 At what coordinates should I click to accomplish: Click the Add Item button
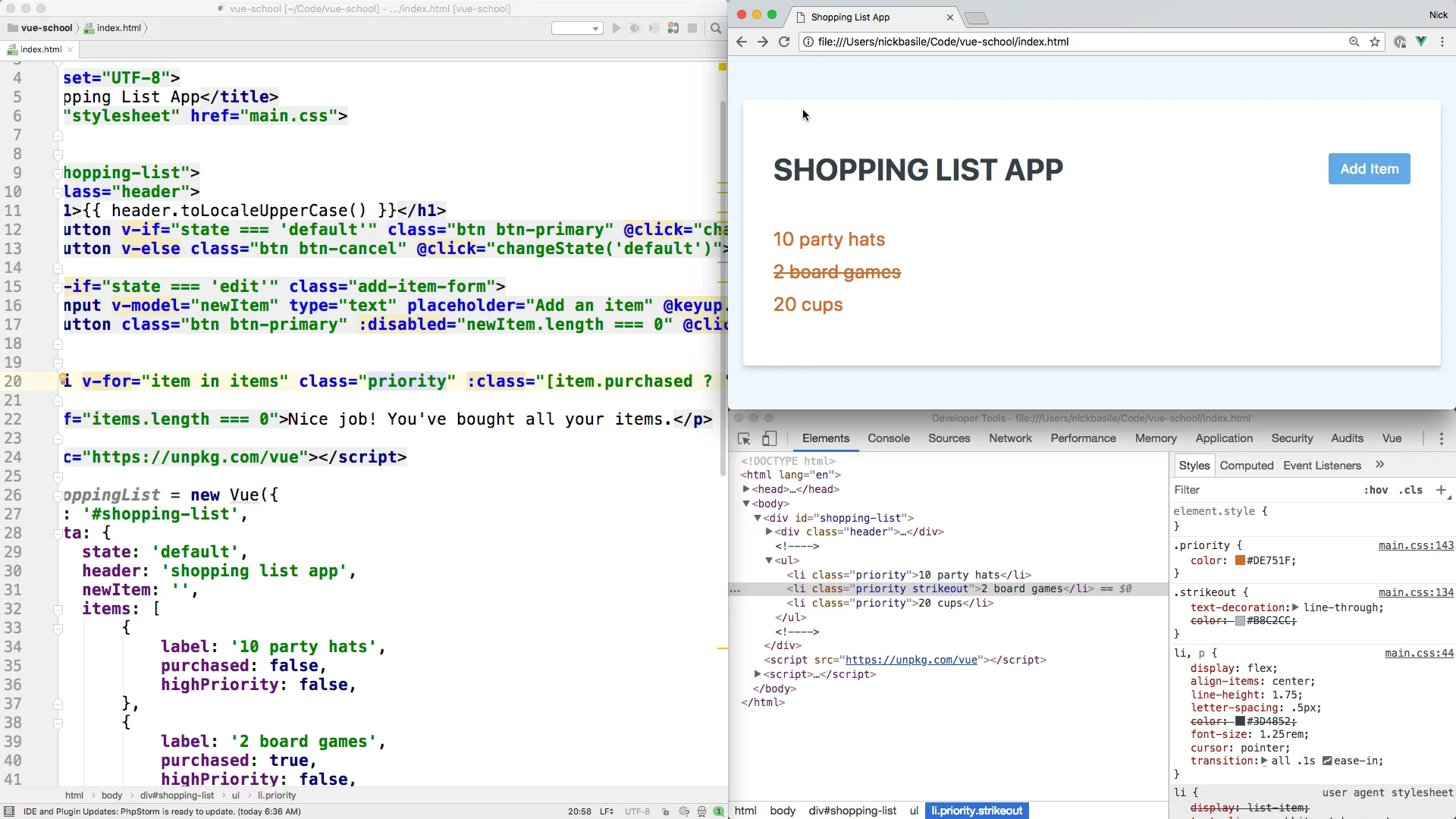coord(1369,169)
